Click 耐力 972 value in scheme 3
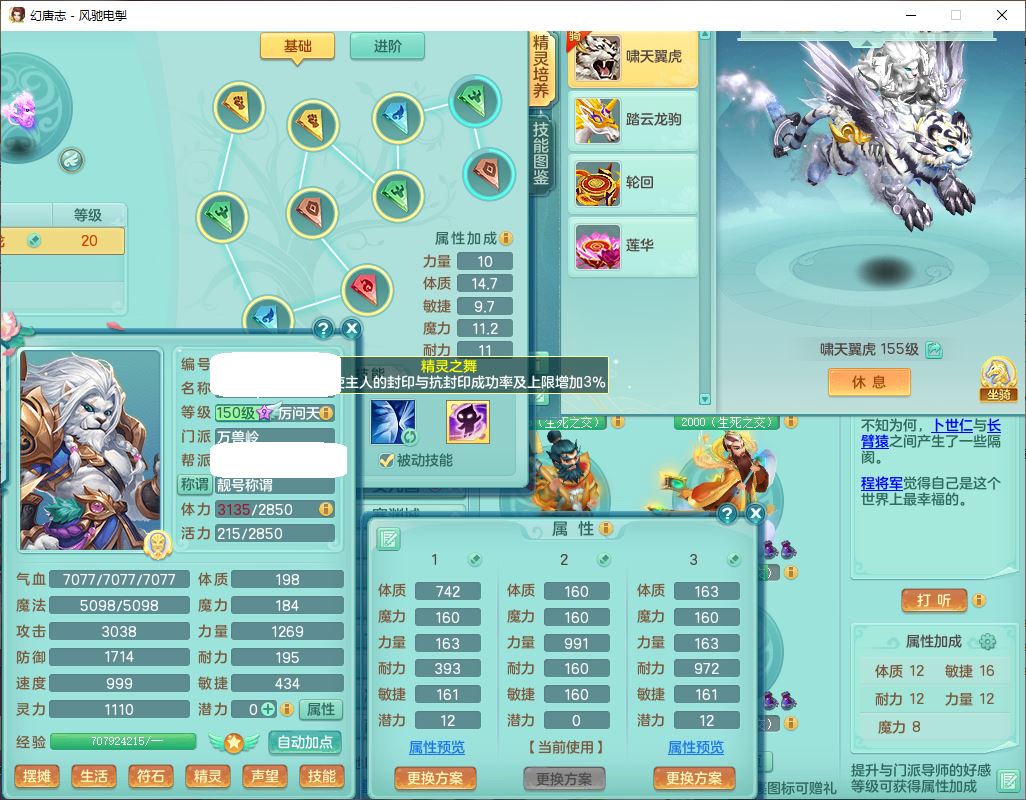The height and width of the screenshot is (800, 1026). click(x=706, y=669)
